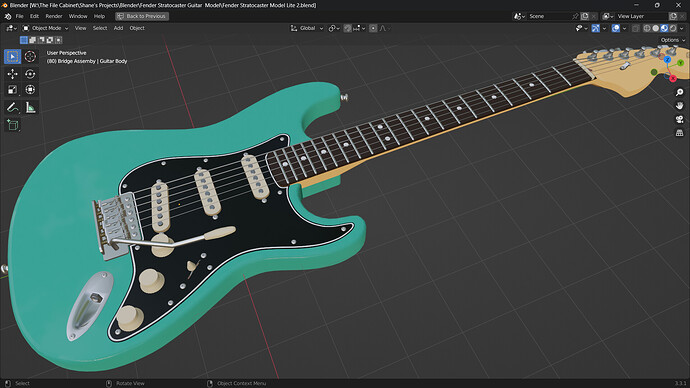This screenshot has width=690, height=388.
Task: Add a new View Layer icon
Action: [673, 16]
